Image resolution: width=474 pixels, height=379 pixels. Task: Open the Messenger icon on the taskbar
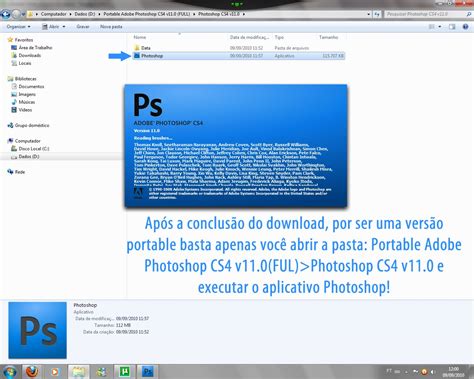[101, 371]
